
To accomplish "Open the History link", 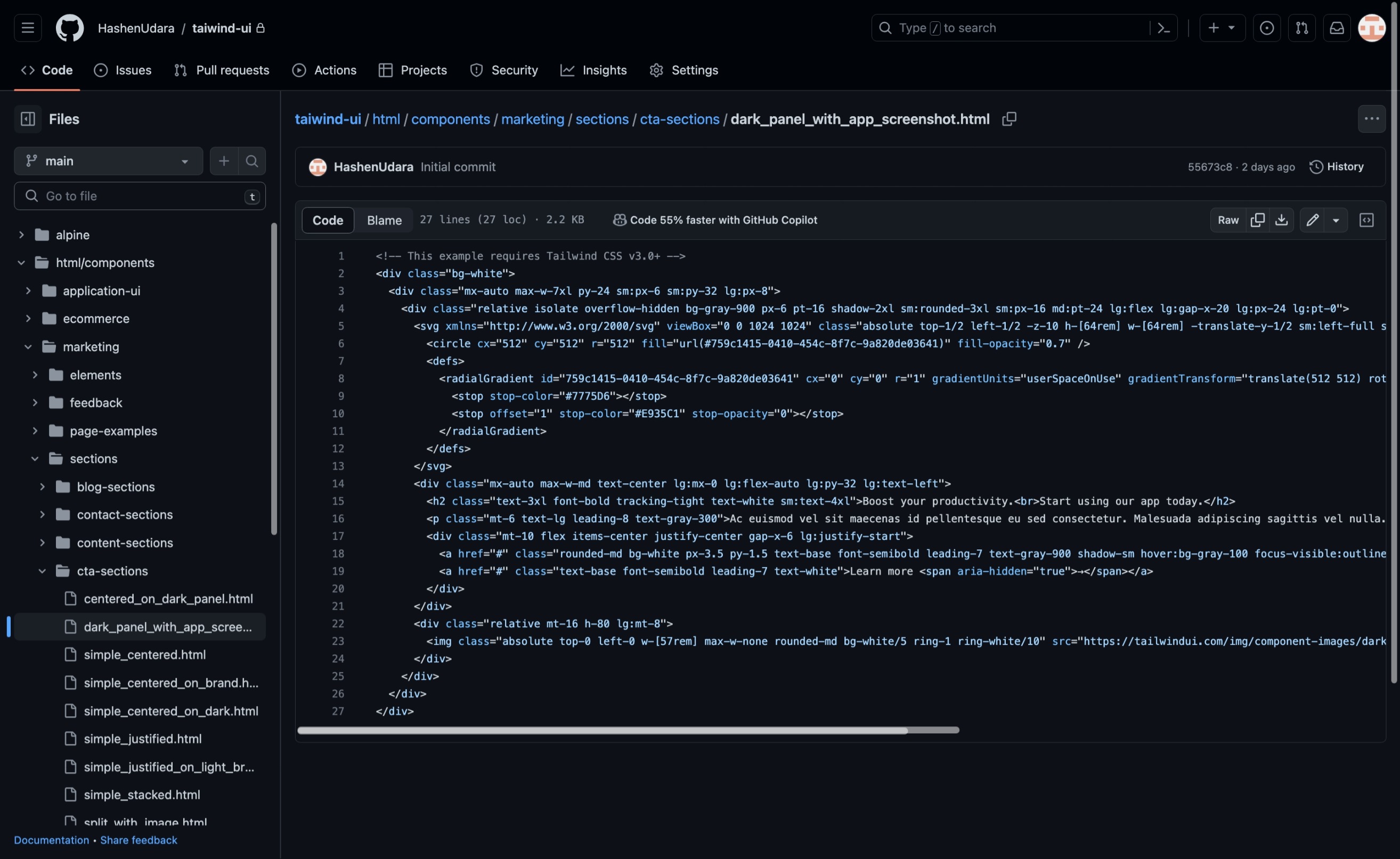I will pos(1337,167).
